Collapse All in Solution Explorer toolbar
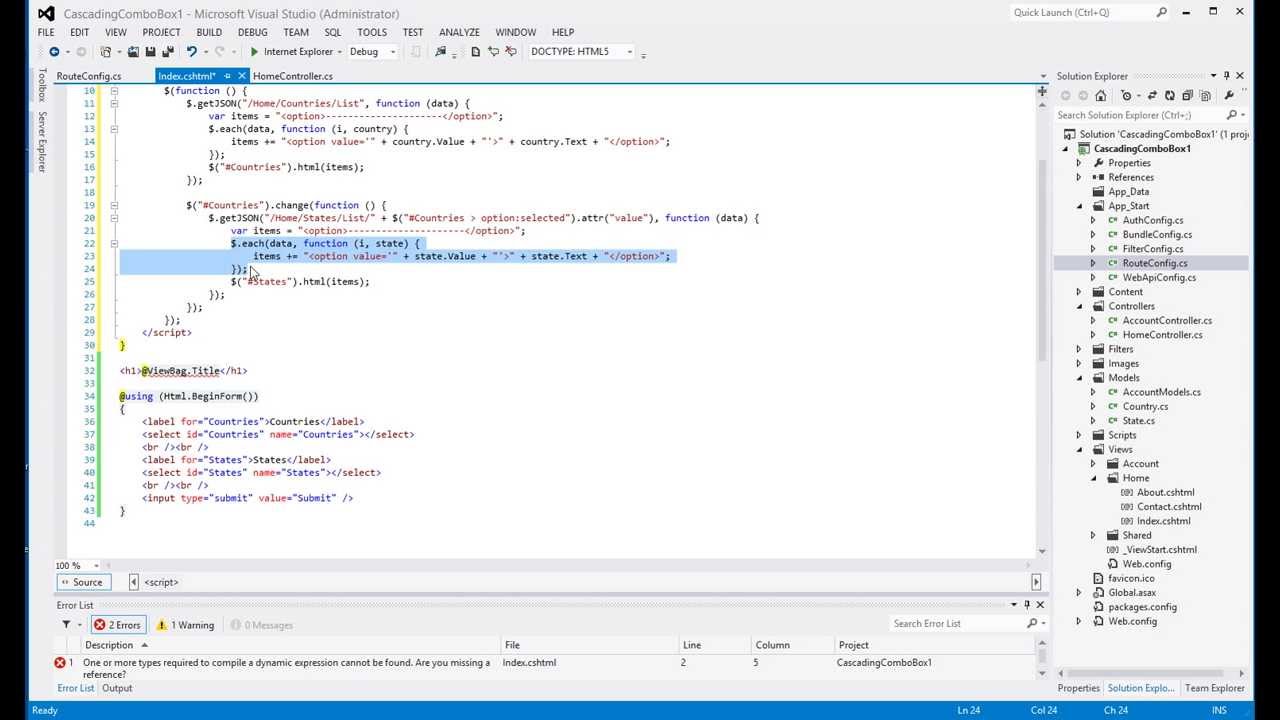 [x=1187, y=96]
